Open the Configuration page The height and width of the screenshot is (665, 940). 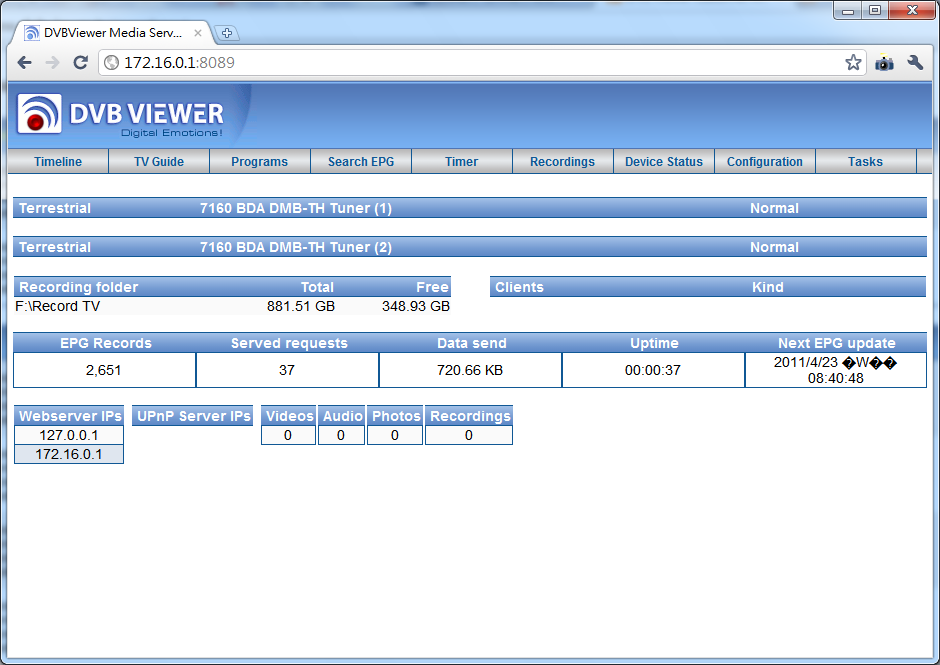[765, 162]
